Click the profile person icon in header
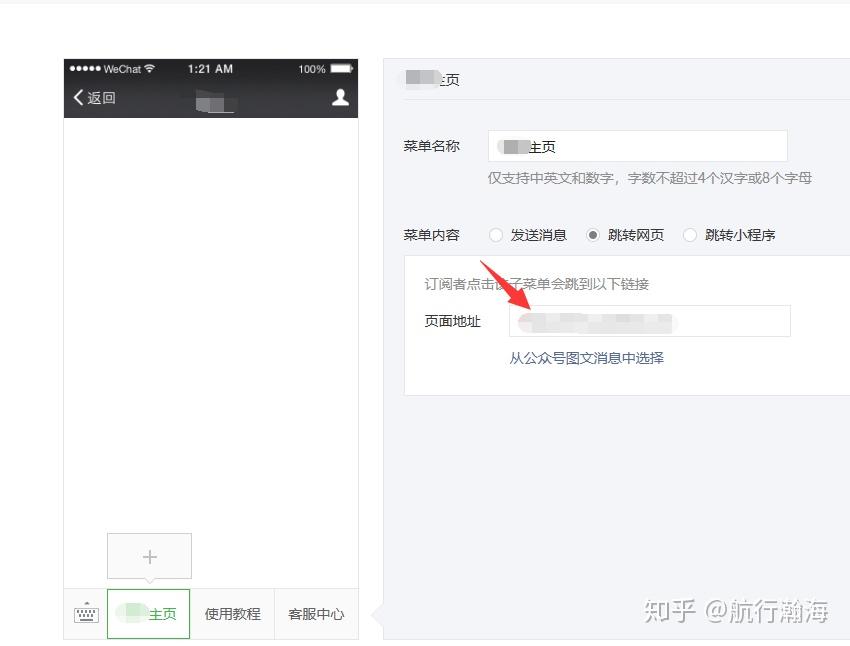This screenshot has width=850, height=646. [x=340, y=97]
